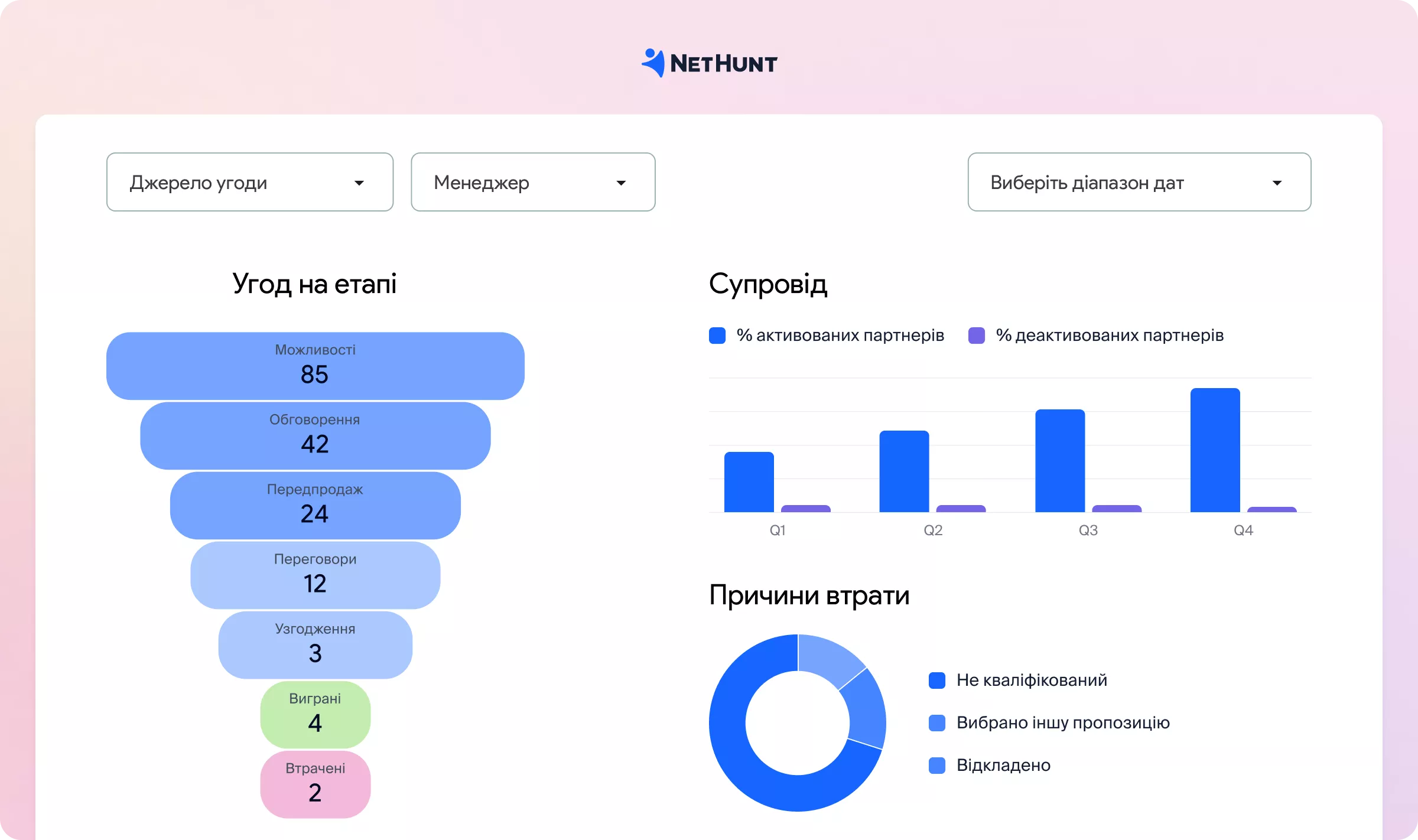Click the purple deactivated partners legend square
1418x840 pixels.
[976, 335]
